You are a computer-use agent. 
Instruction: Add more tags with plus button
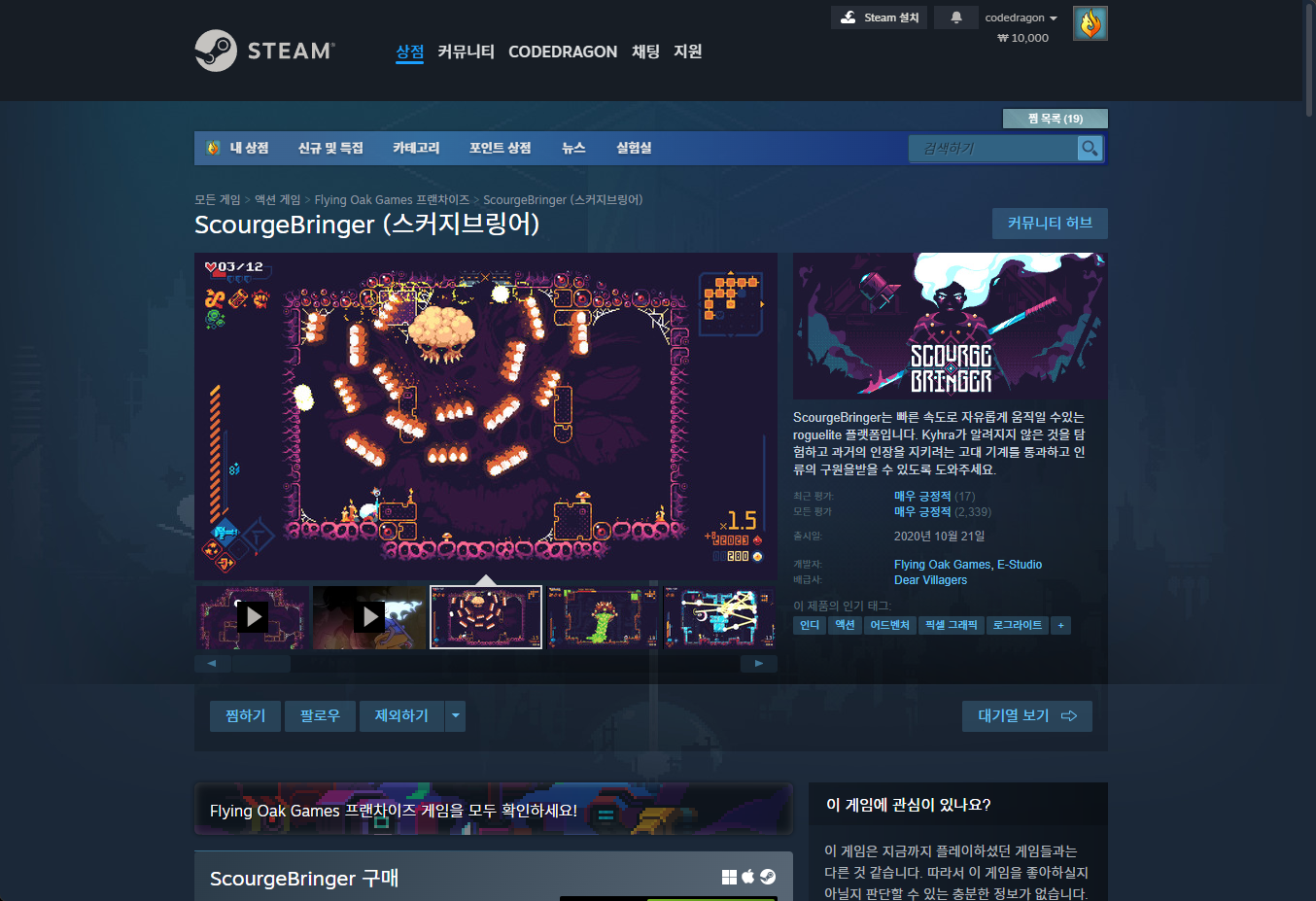(1060, 625)
